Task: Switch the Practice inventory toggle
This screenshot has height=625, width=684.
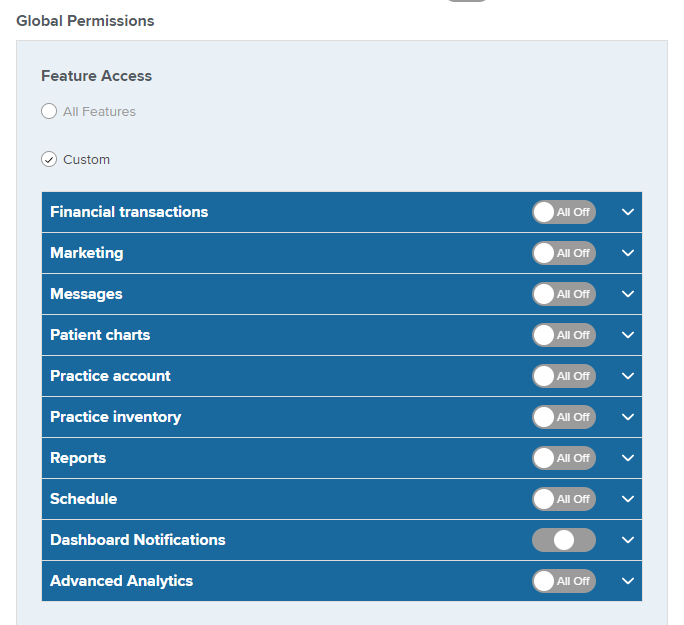Action: [564, 417]
